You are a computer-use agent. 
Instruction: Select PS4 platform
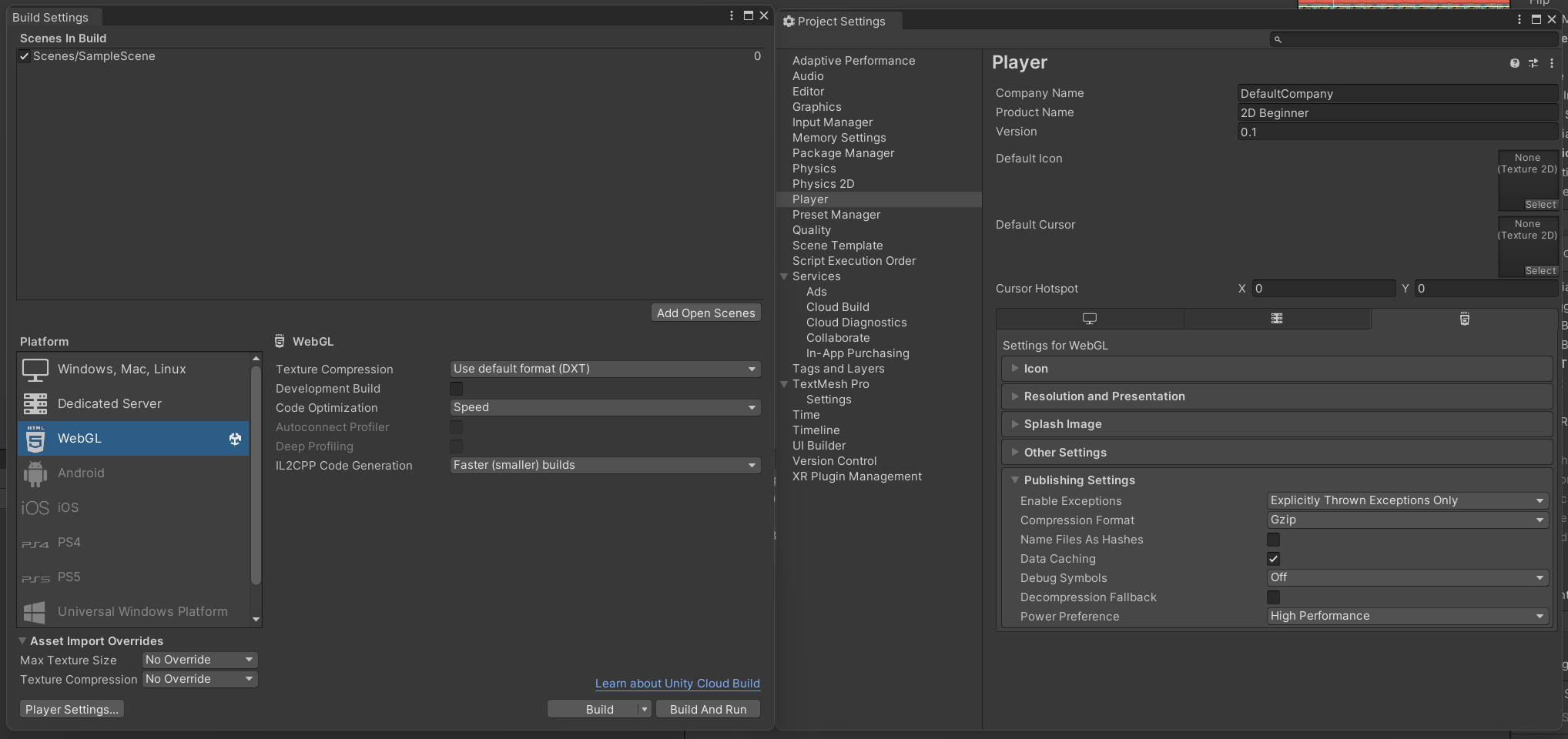pyautogui.click(x=133, y=542)
